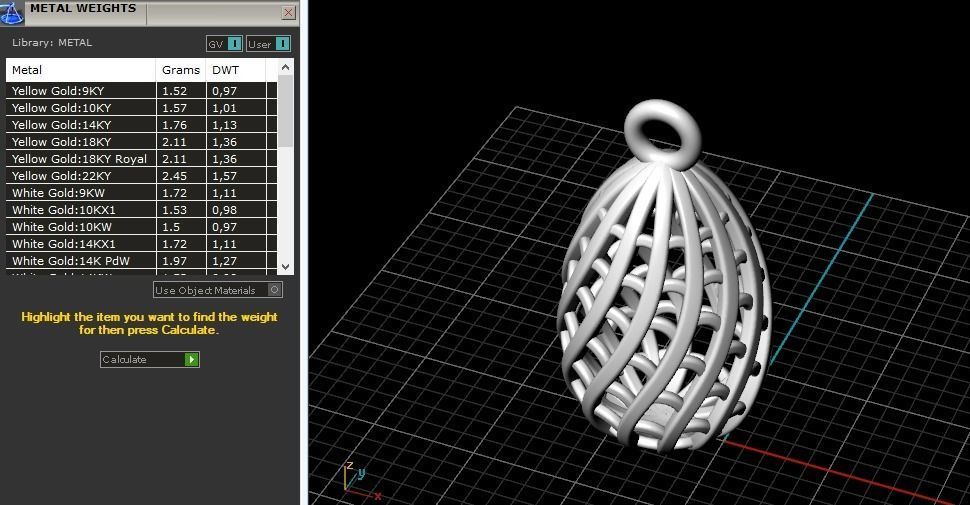Sort by the DWT column header
The height and width of the screenshot is (505, 970).
pos(236,70)
